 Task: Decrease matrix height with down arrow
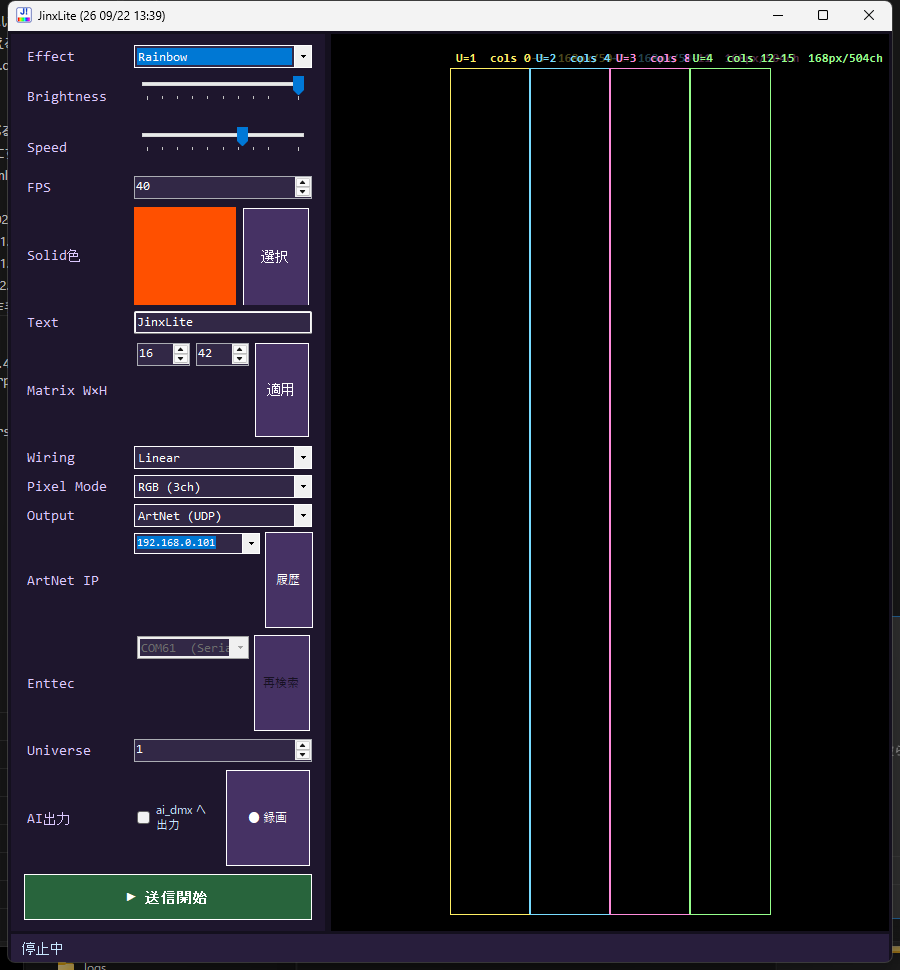pos(239,359)
